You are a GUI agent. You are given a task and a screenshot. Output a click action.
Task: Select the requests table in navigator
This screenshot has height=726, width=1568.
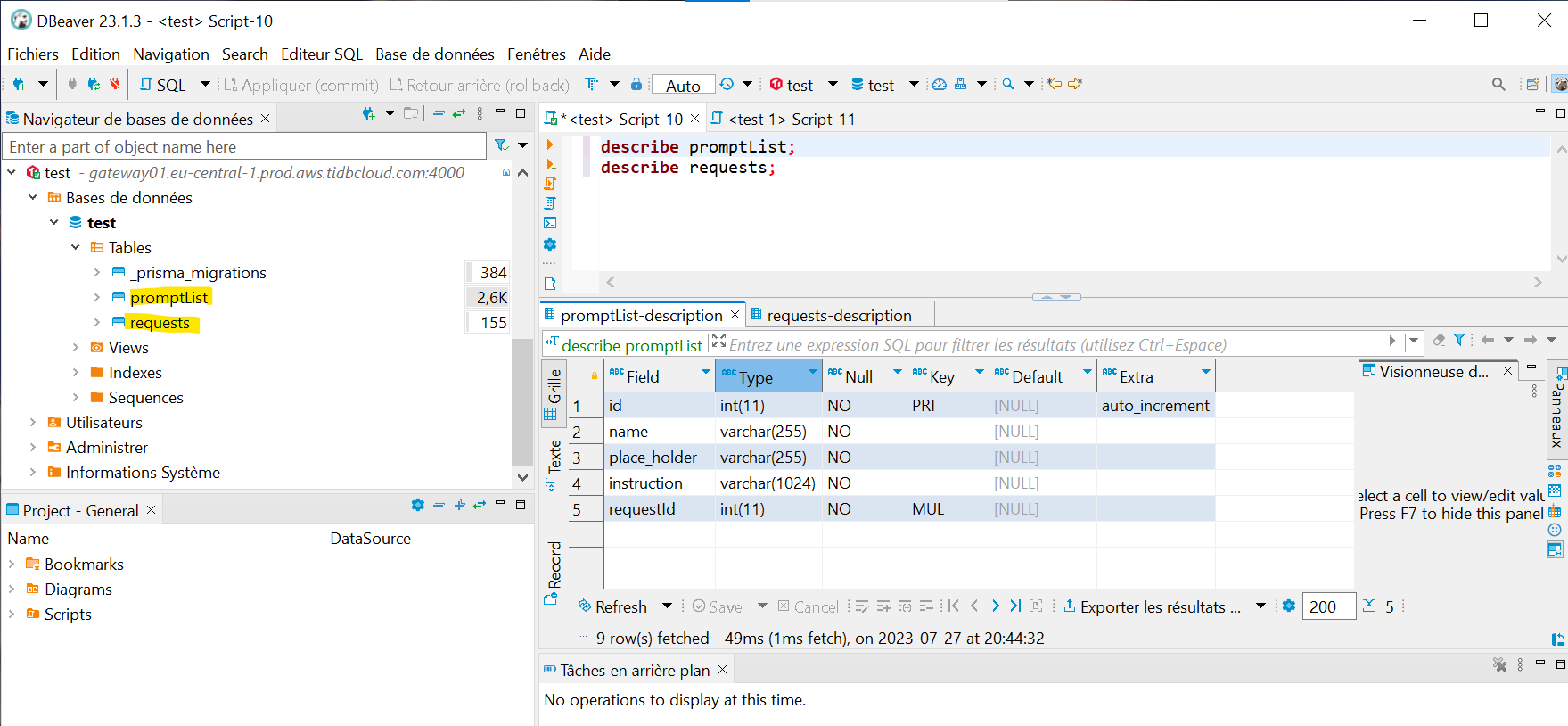point(160,322)
